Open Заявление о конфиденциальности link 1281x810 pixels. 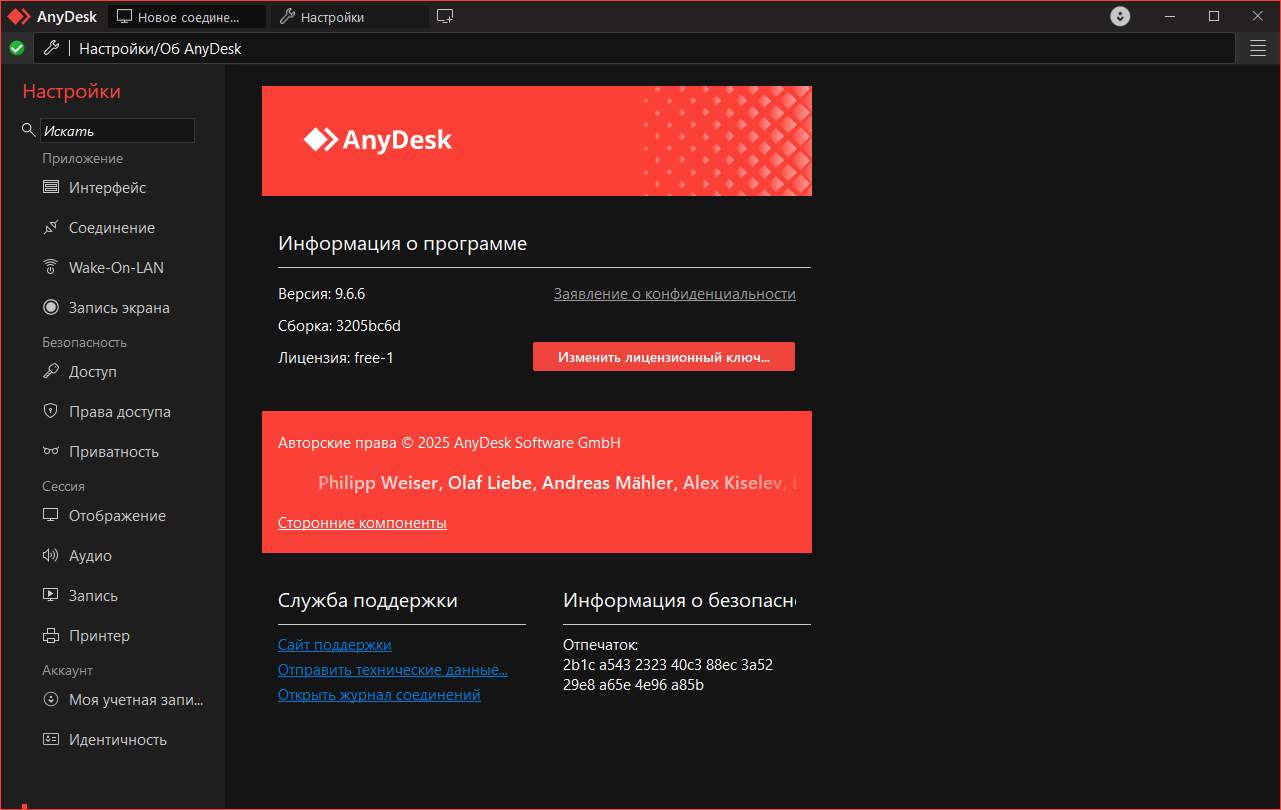674,294
